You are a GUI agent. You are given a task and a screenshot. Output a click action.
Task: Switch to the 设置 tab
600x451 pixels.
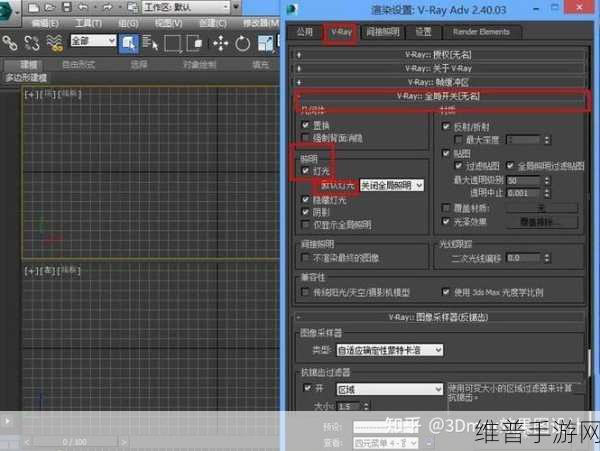coord(424,32)
